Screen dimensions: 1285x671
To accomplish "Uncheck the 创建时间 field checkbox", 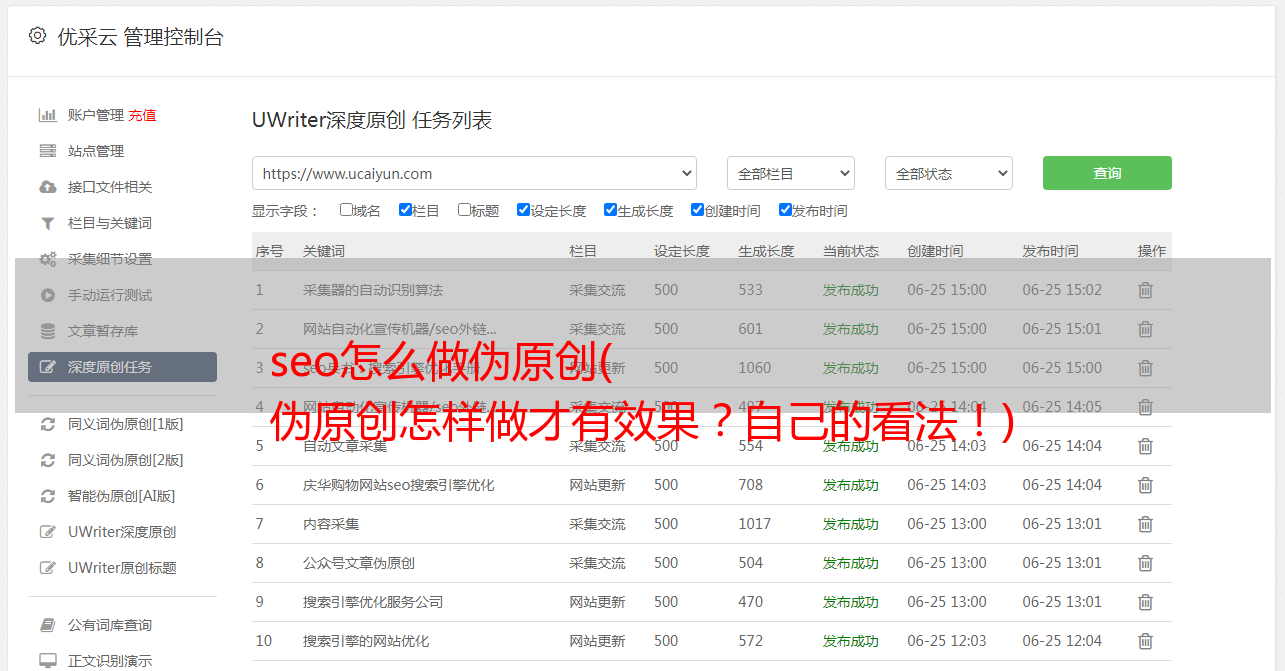I will 697,210.
